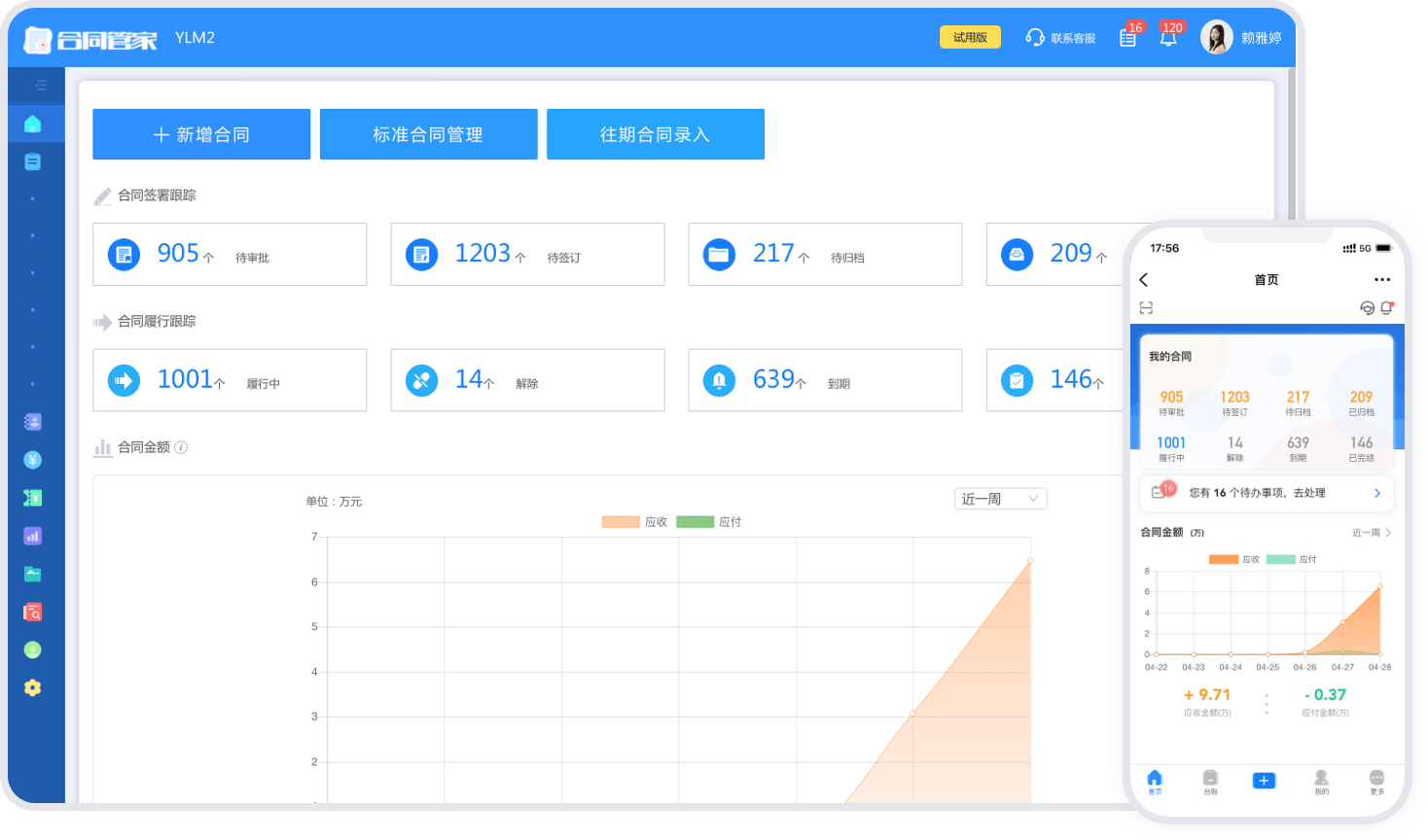This screenshot has width=1428, height=840.
Task: Click the user avatar next to 赖雅婷
Action: (1217, 37)
